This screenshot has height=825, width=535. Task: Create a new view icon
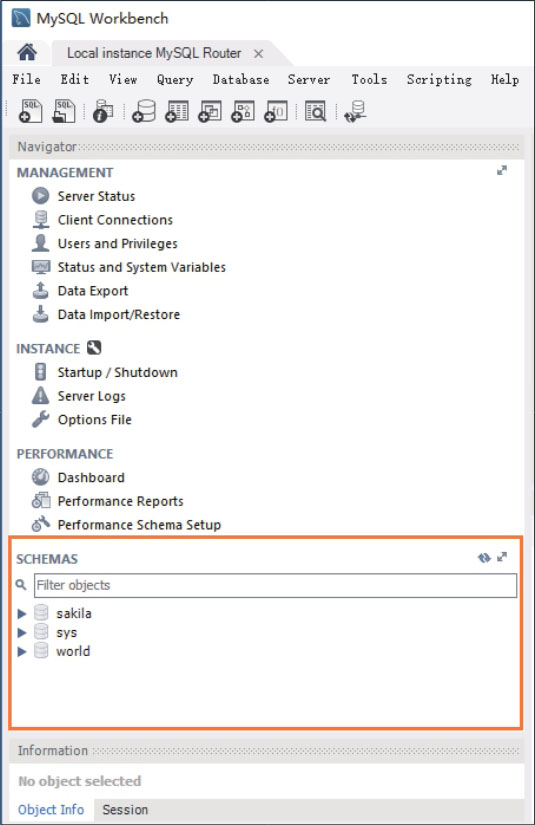click(x=209, y=111)
